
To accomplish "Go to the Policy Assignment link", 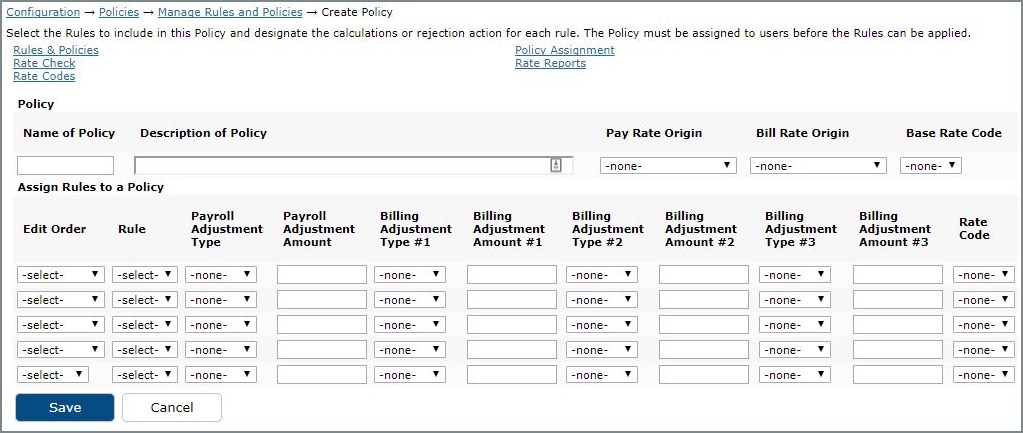I will tap(565, 50).
